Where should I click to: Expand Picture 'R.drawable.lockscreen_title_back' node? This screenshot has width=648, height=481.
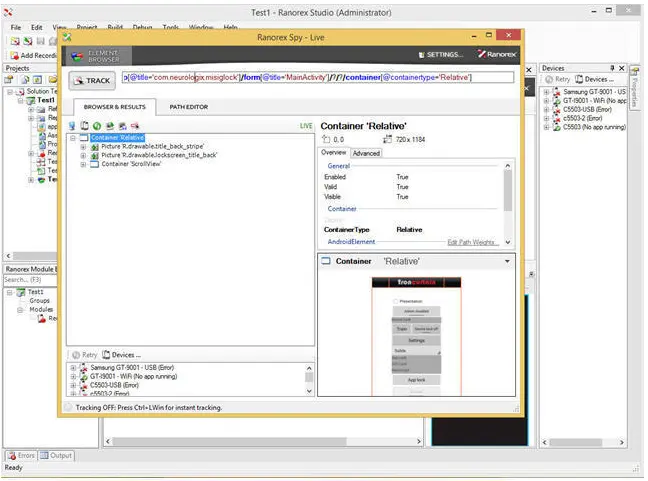(83, 155)
